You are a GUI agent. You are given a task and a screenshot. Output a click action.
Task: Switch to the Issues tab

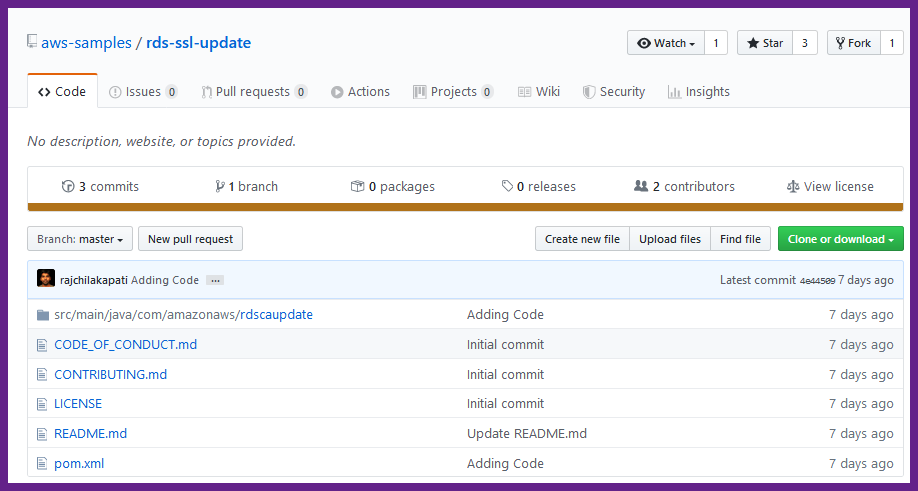[x=143, y=92]
